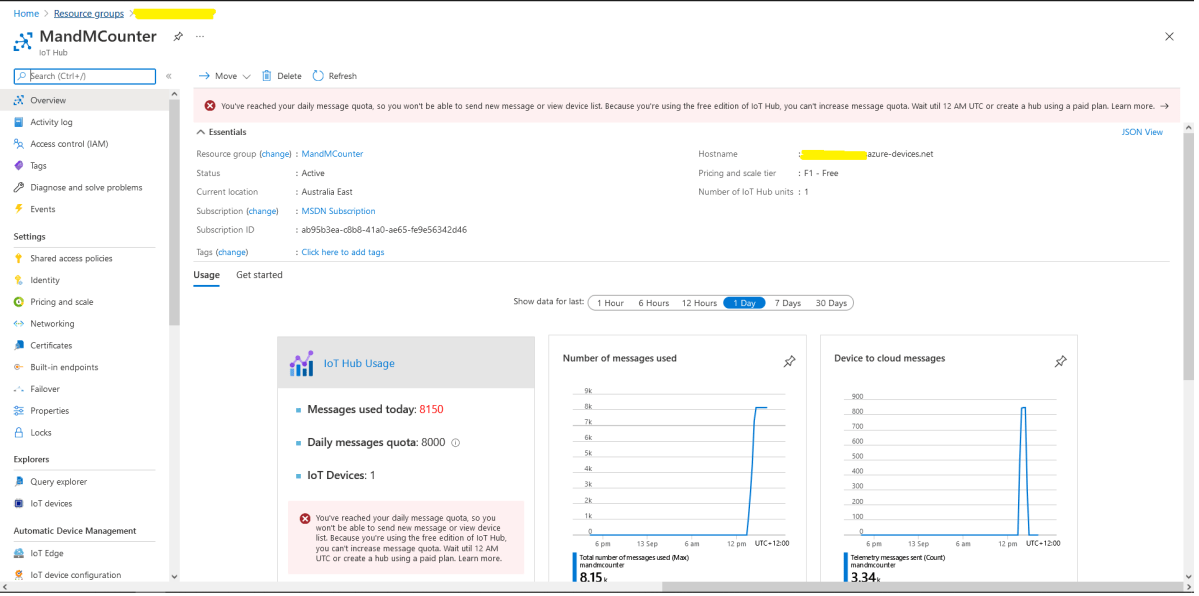Pin the Number of messages used chart

(x=789, y=362)
